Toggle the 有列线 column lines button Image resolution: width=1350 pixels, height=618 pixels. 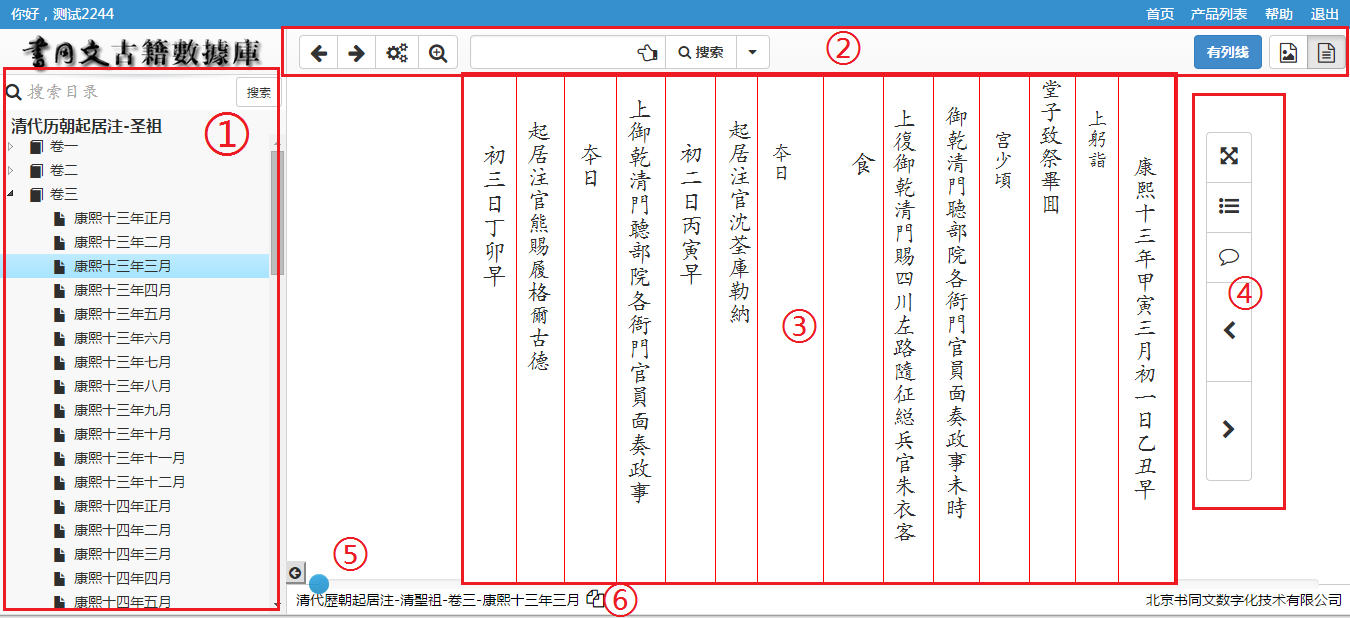[x=1227, y=53]
